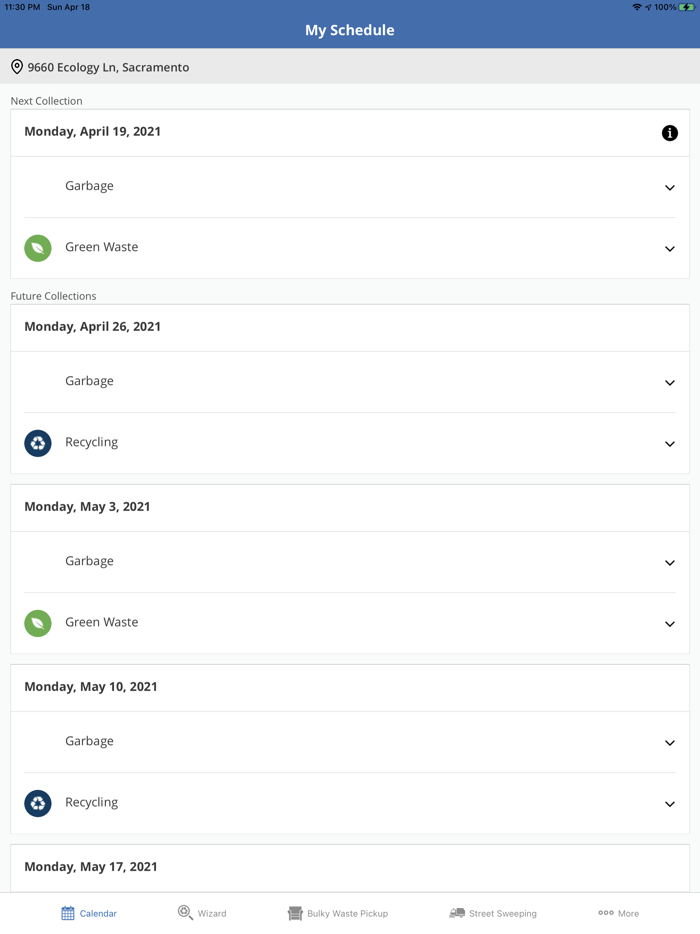The width and height of the screenshot is (700, 934).
Task: Tap the location pin icon beside the address
Action: [x=17, y=67]
